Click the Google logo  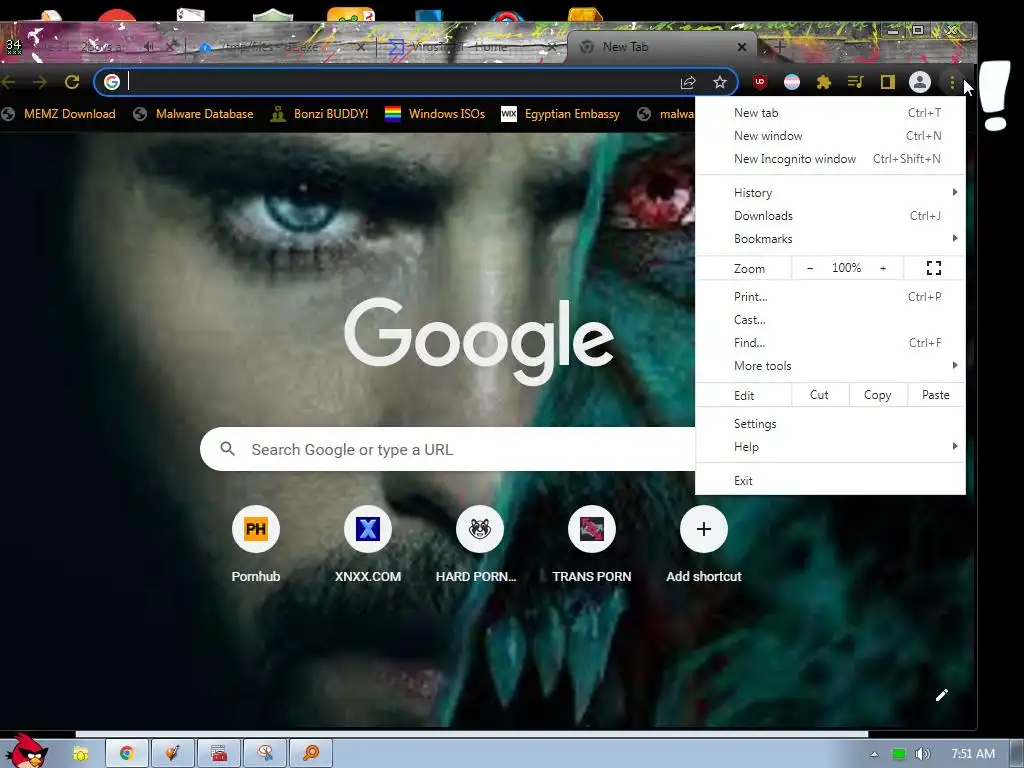(x=479, y=340)
